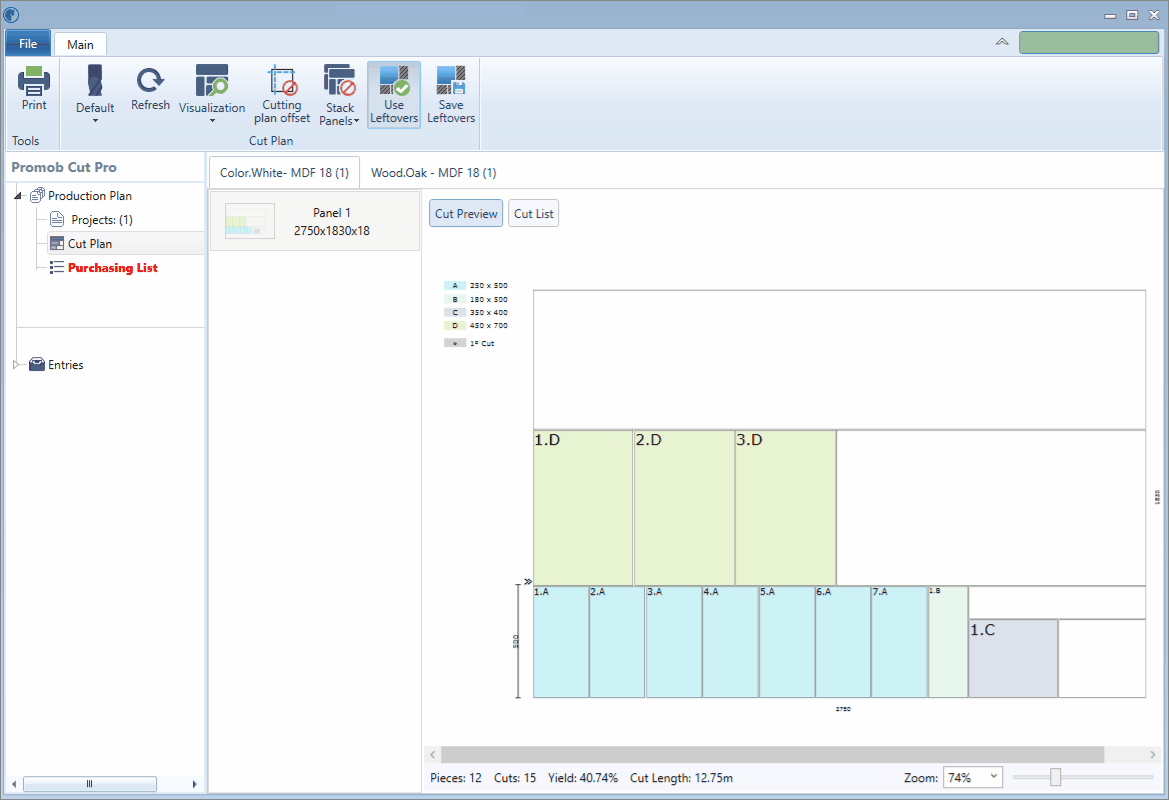Select Production Plan in the tree
1169x800 pixels.
click(89, 195)
